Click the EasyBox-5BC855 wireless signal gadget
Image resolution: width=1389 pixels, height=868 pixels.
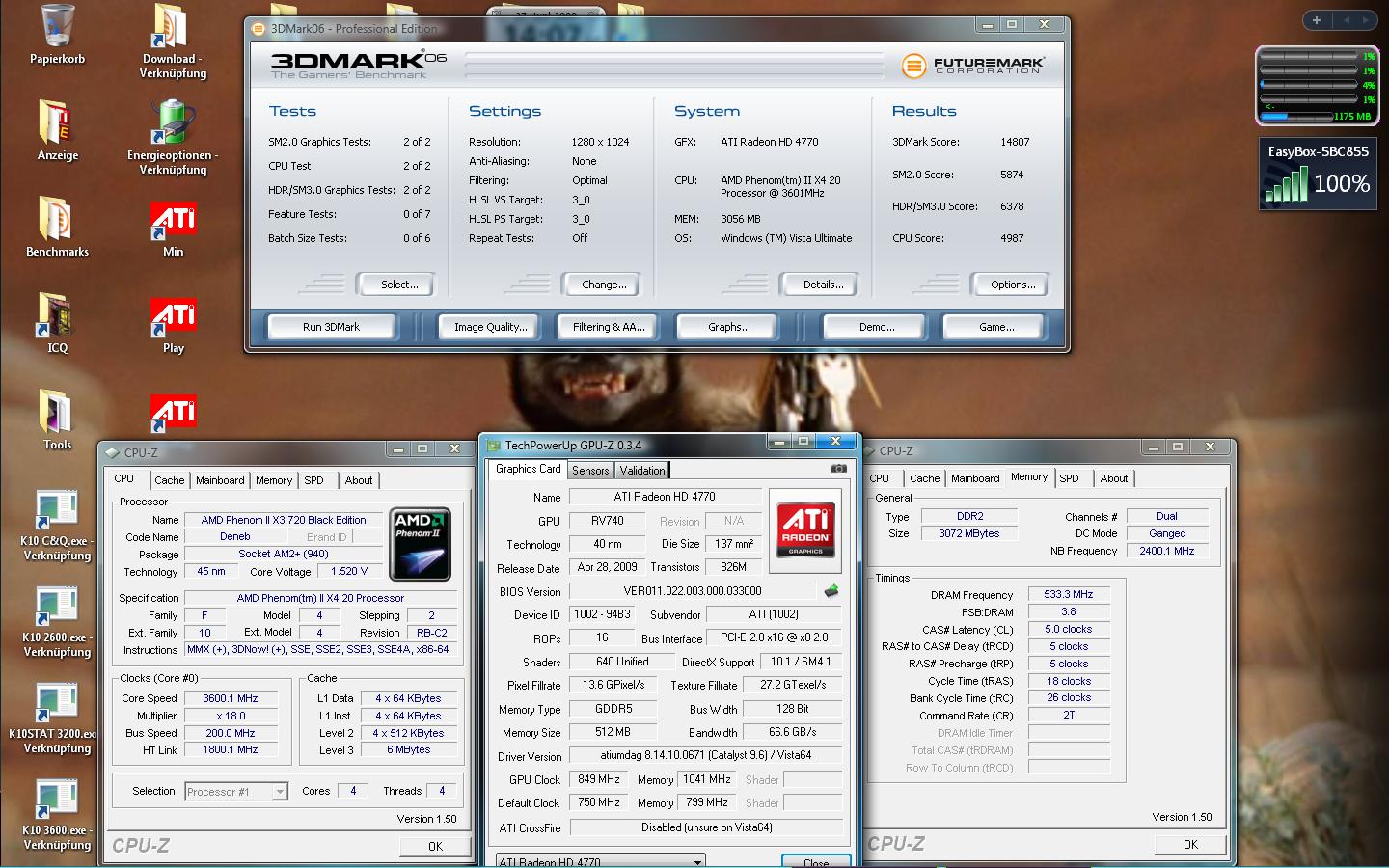pyautogui.click(x=1318, y=174)
